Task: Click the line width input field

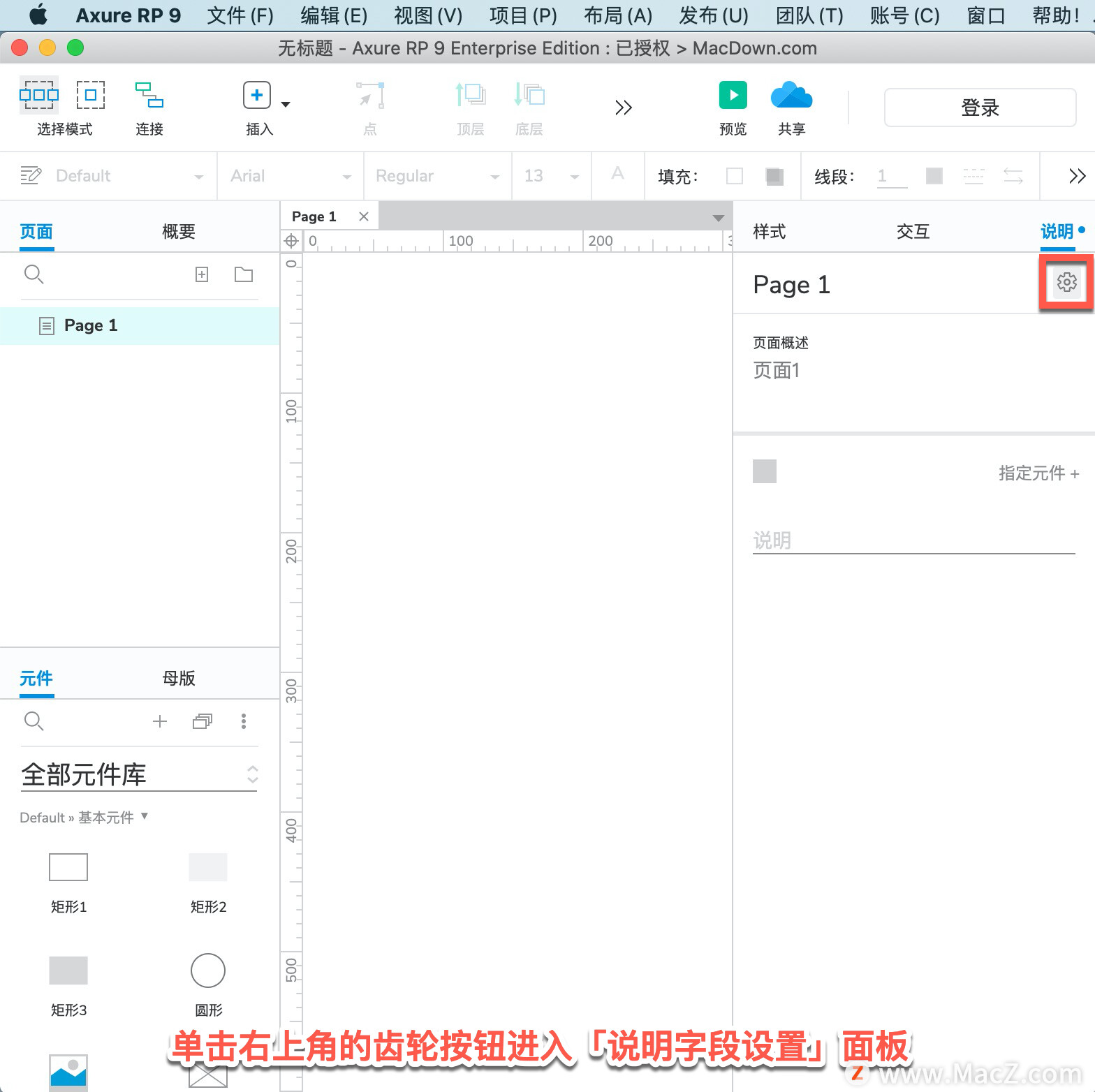Action: pyautogui.click(x=892, y=177)
